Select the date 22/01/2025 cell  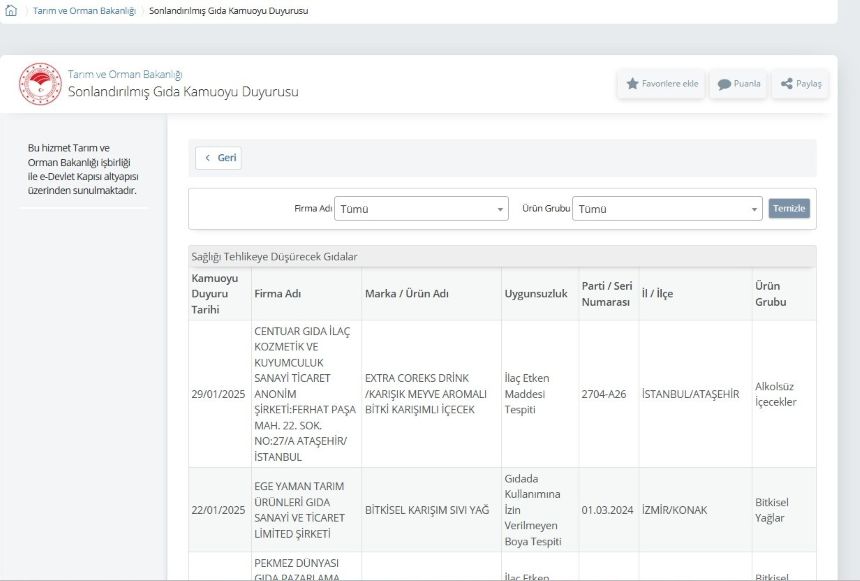pyautogui.click(x=218, y=510)
